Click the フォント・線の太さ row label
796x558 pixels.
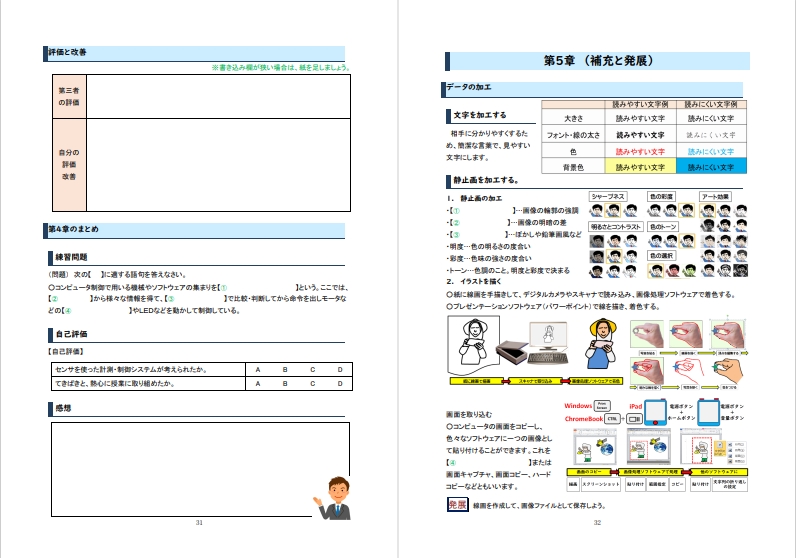click(x=573, y=135)
